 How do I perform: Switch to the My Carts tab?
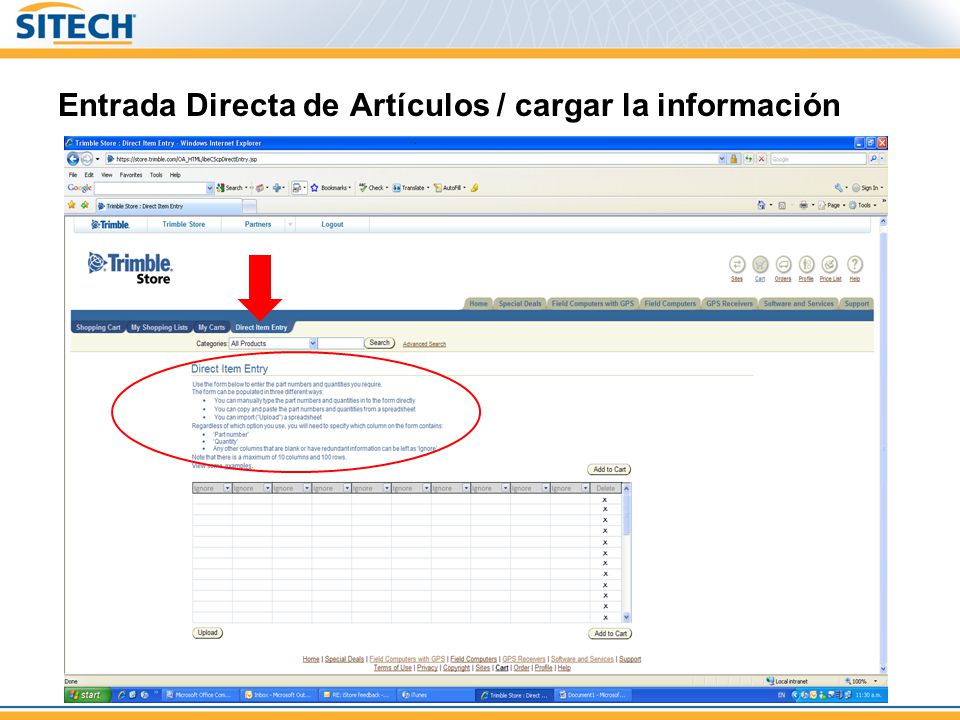click(x=212, y=328)
